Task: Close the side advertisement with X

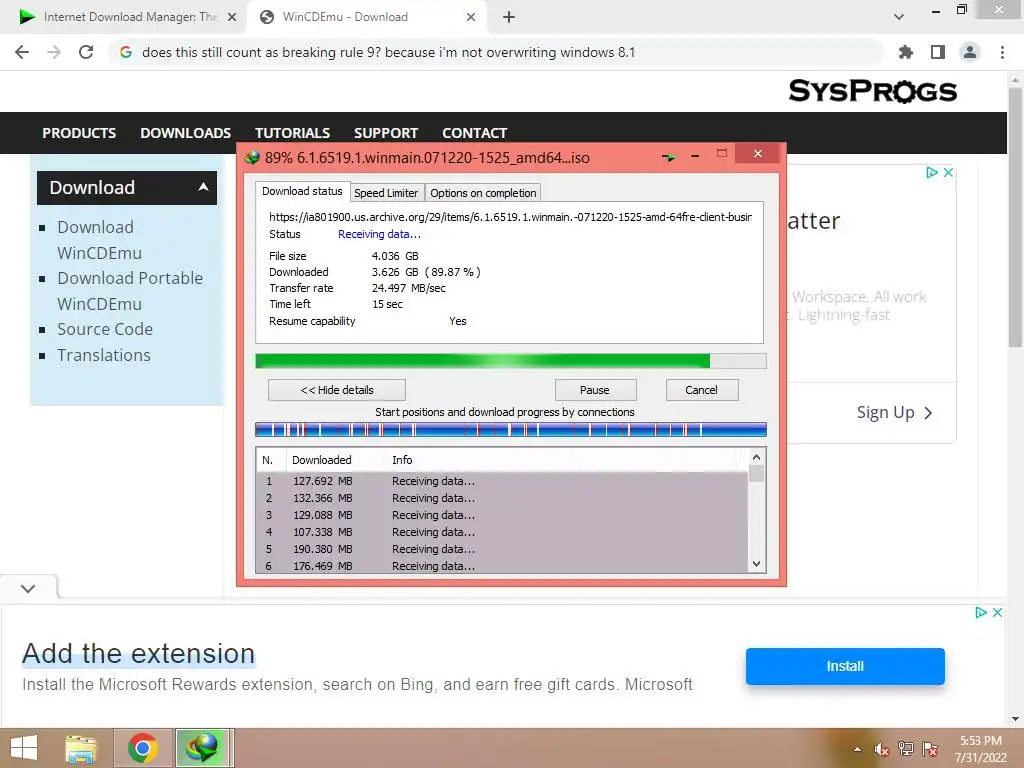Action: 948,172
